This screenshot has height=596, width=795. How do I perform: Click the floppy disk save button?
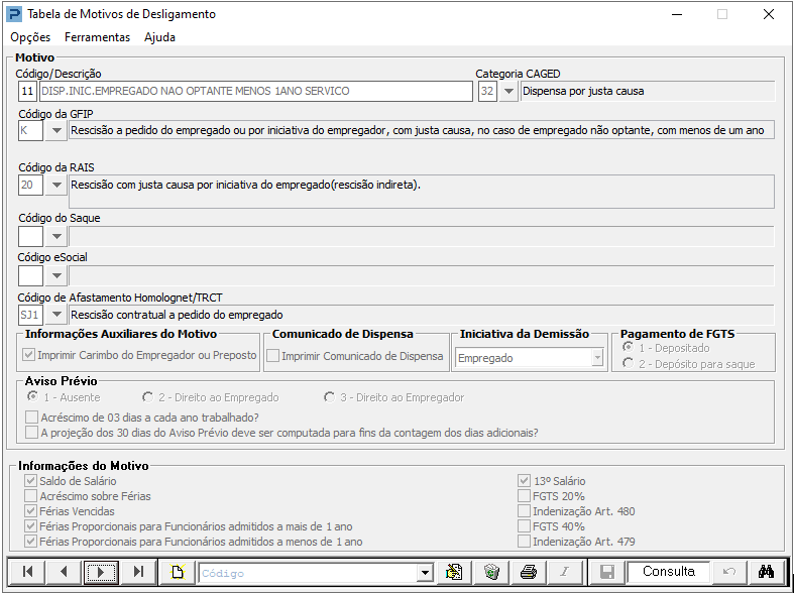(607, 572)
